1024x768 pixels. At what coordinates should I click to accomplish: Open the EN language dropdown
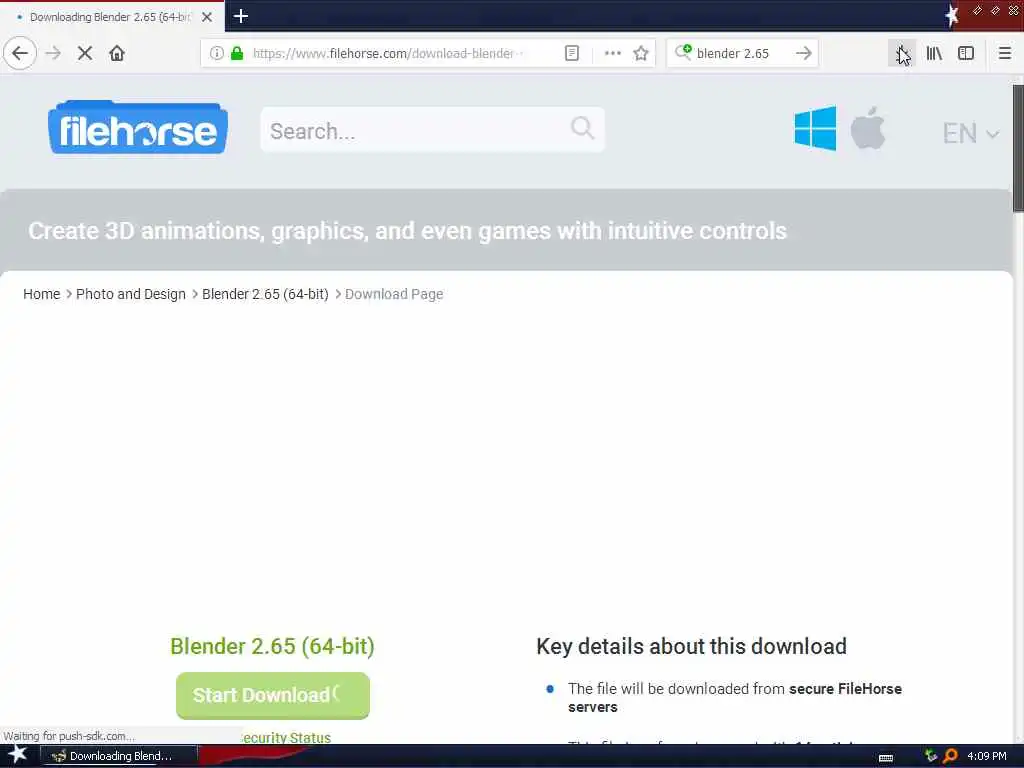tap(970, 133)
